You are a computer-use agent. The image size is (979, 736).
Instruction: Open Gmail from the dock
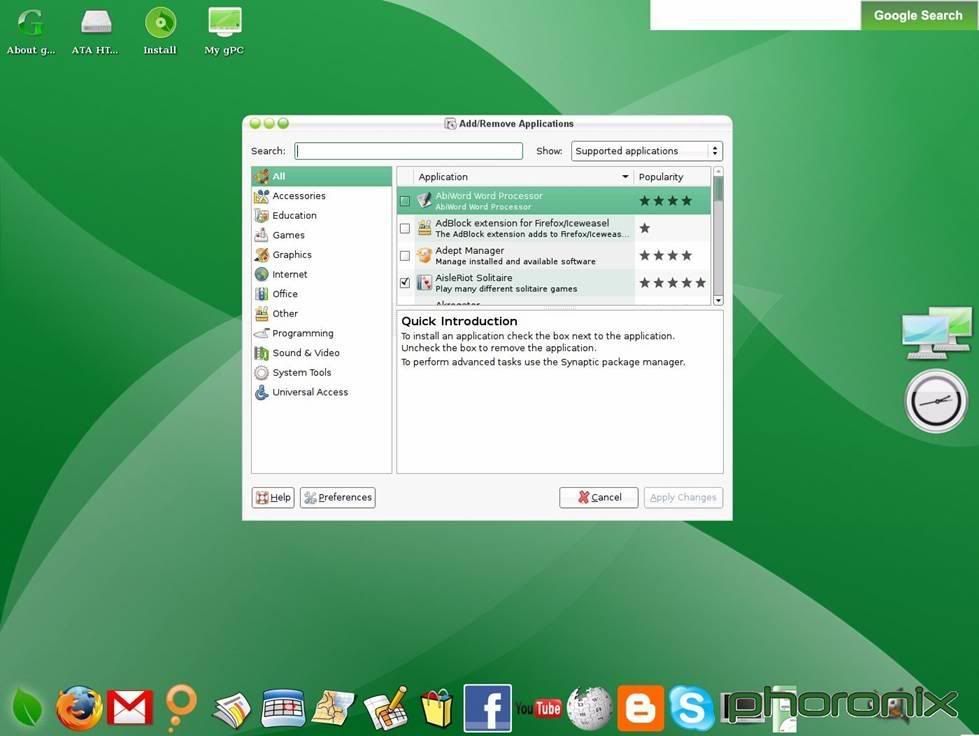(x=130, y=708)
